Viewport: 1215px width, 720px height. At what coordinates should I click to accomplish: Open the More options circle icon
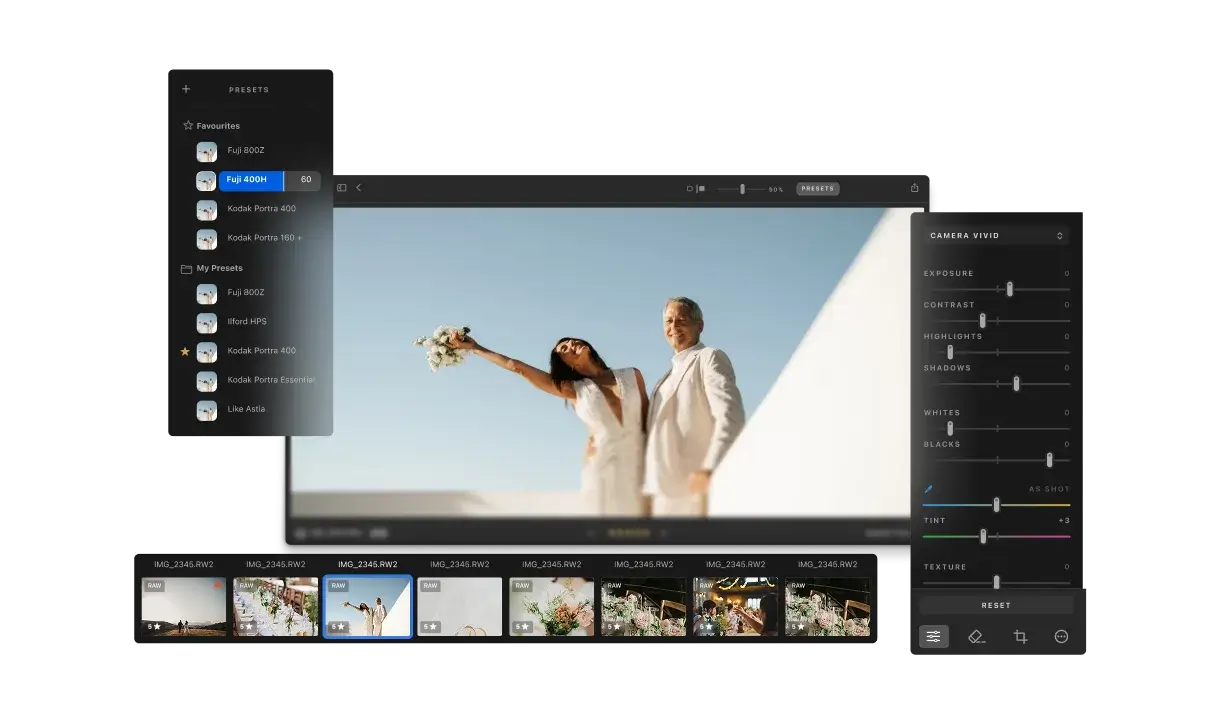[1061, 636]
